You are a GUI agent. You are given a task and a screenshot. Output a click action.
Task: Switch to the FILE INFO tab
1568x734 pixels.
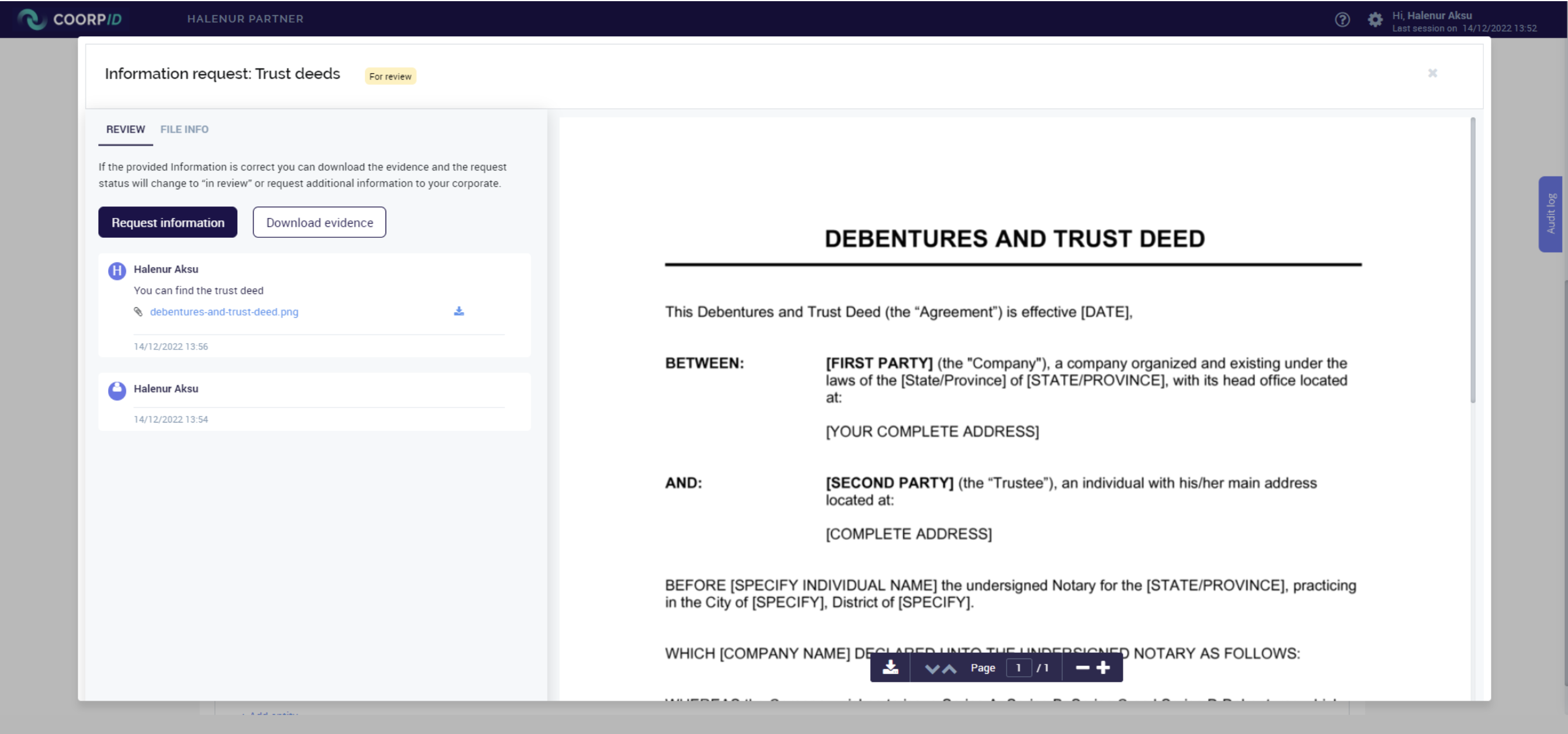tap(185, 129)
